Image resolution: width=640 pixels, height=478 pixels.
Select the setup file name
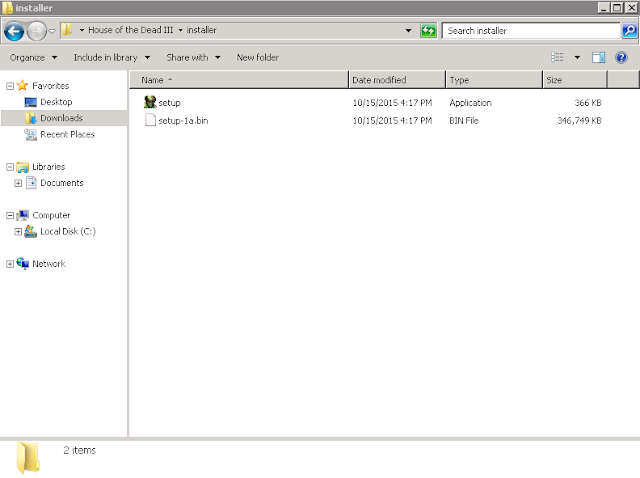tap(169, 103)
